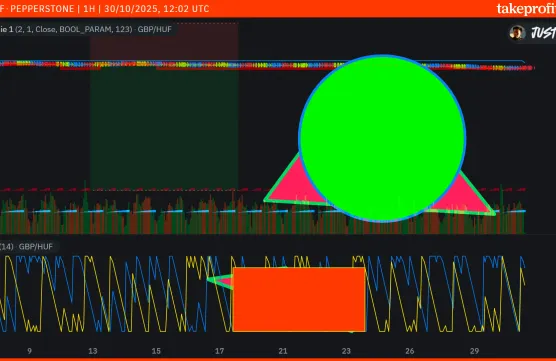Image resolution: width=556 pixels, height=361 pixels.
Task: Click date label 15 on time axis
Action: (156, 351)
